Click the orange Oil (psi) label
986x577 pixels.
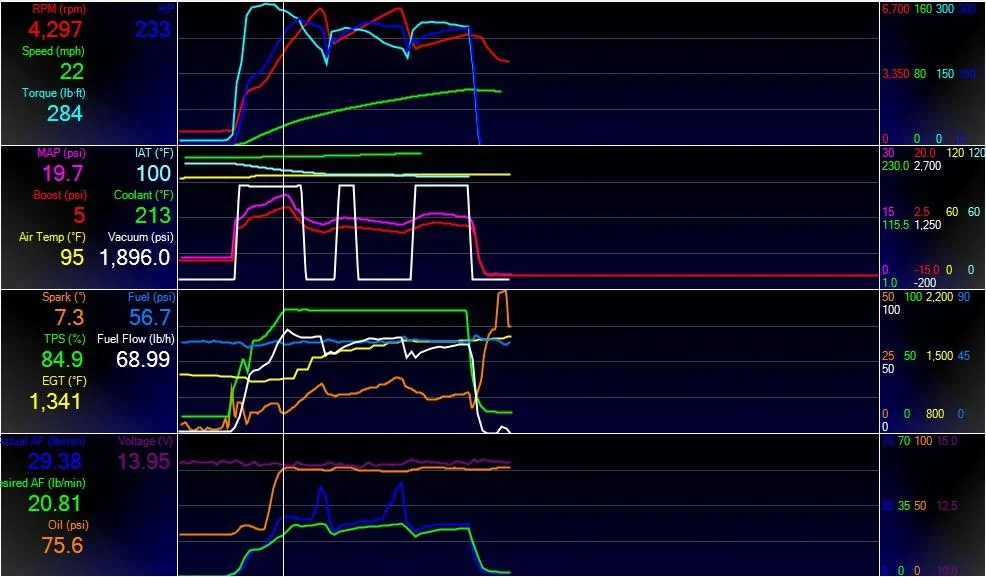68,525
